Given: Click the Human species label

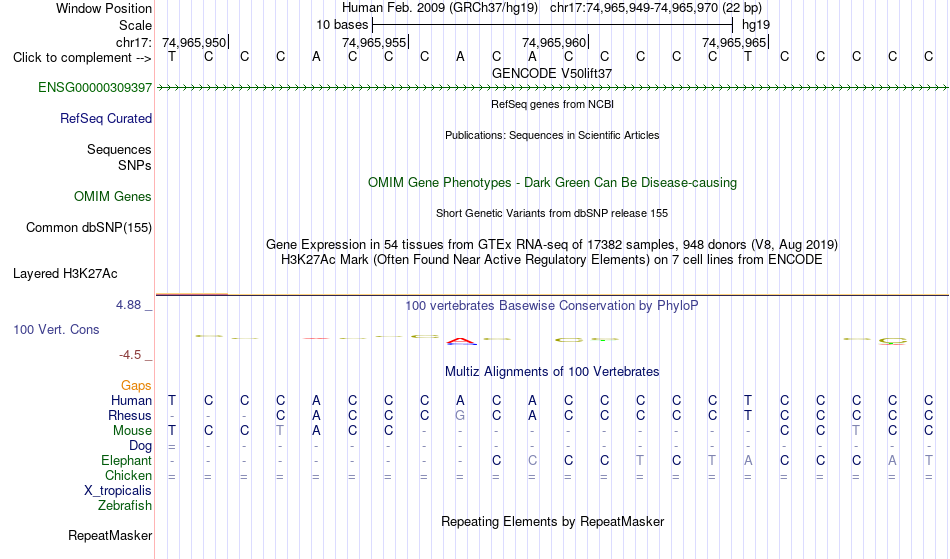Looking at the screenshot, I should pos(131,400).
